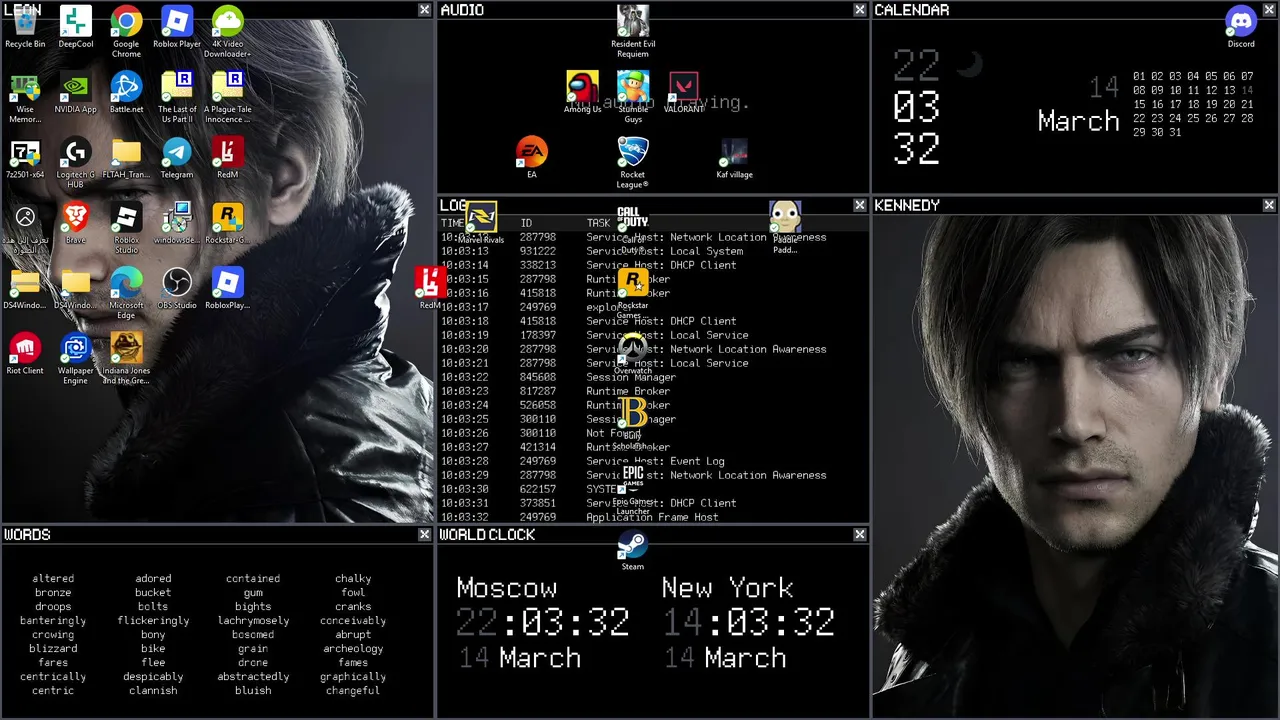The height and width of the screenshot is (720, 1280).
Task: Launch the Roblox Player shortcut
Action: tap(177, 28)
